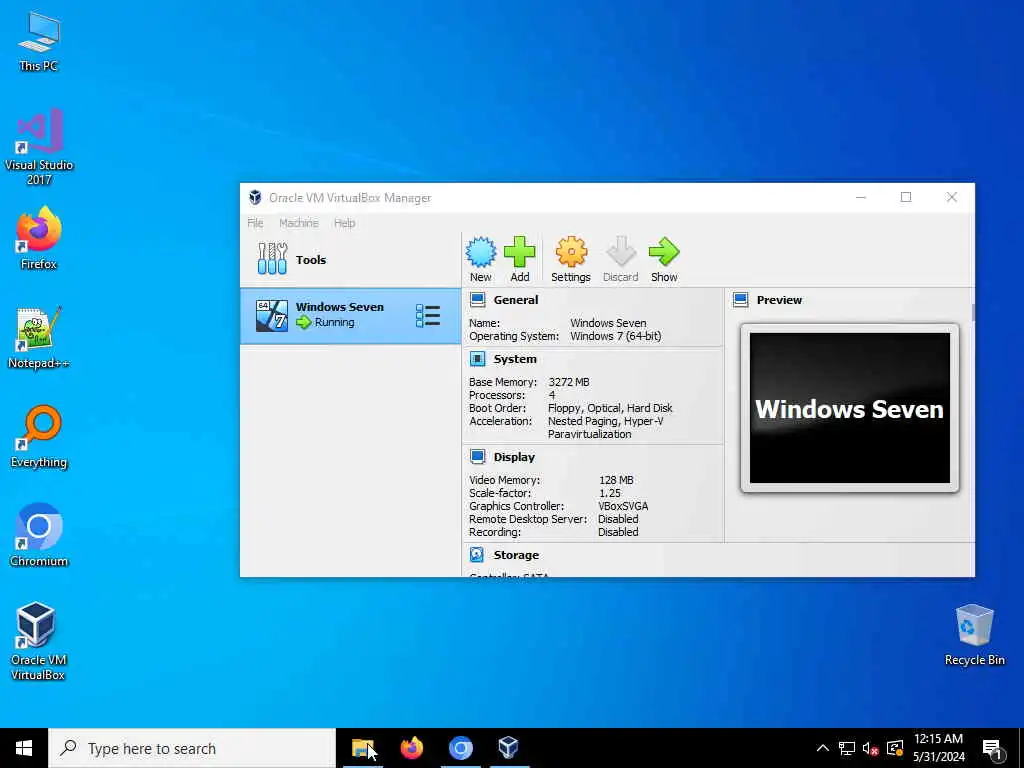Click the Video Memory value 128 MB
The image size is (1024, 768).
point(616,480)
